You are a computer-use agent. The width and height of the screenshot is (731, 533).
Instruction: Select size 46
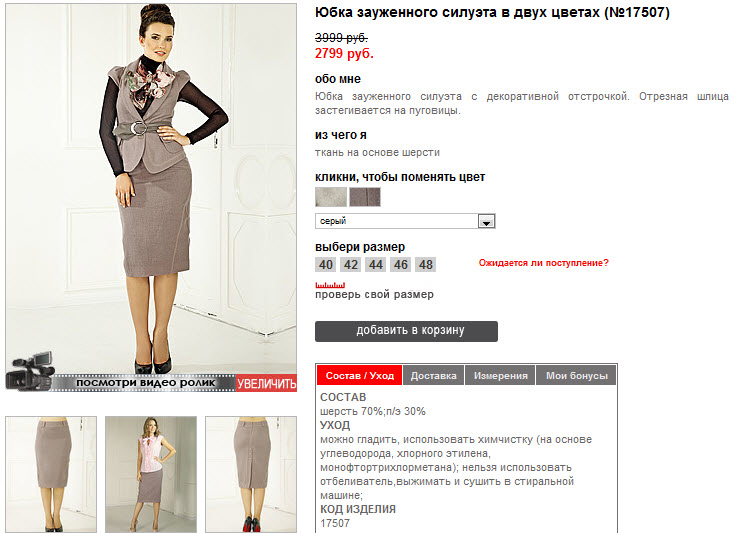coord(400,265)
